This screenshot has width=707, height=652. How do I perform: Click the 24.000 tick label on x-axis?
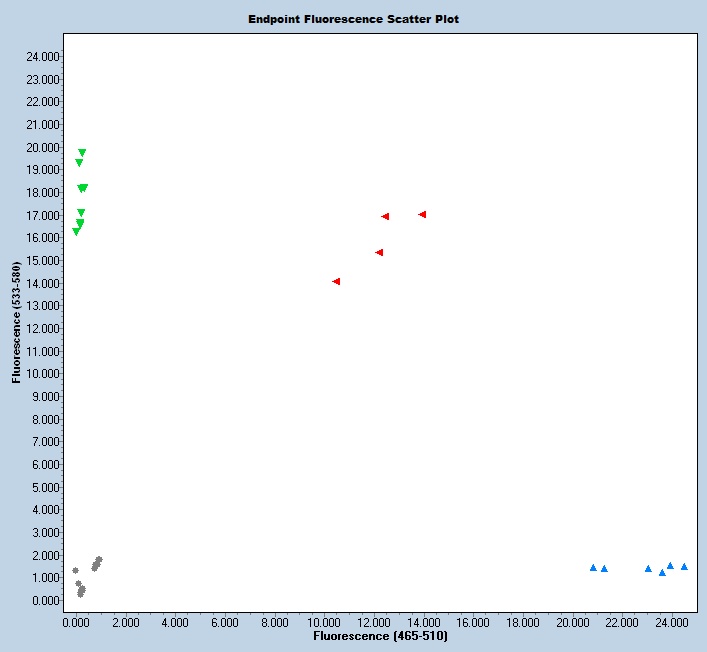(669, 622)
